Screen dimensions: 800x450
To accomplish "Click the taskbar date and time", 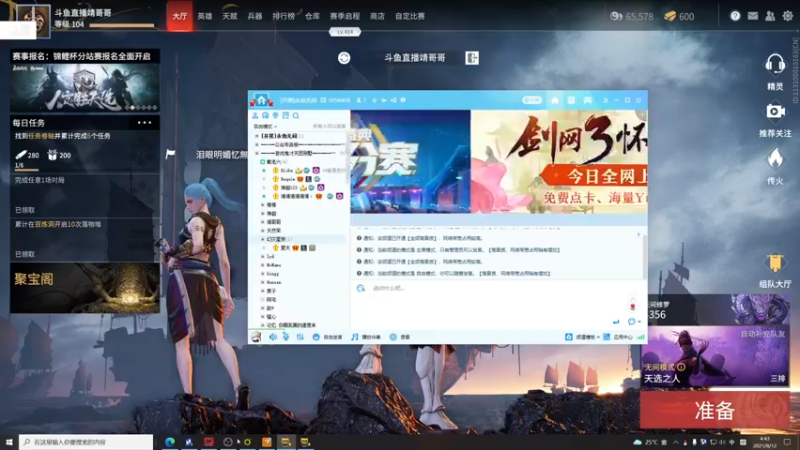I will tap(764, 442).
